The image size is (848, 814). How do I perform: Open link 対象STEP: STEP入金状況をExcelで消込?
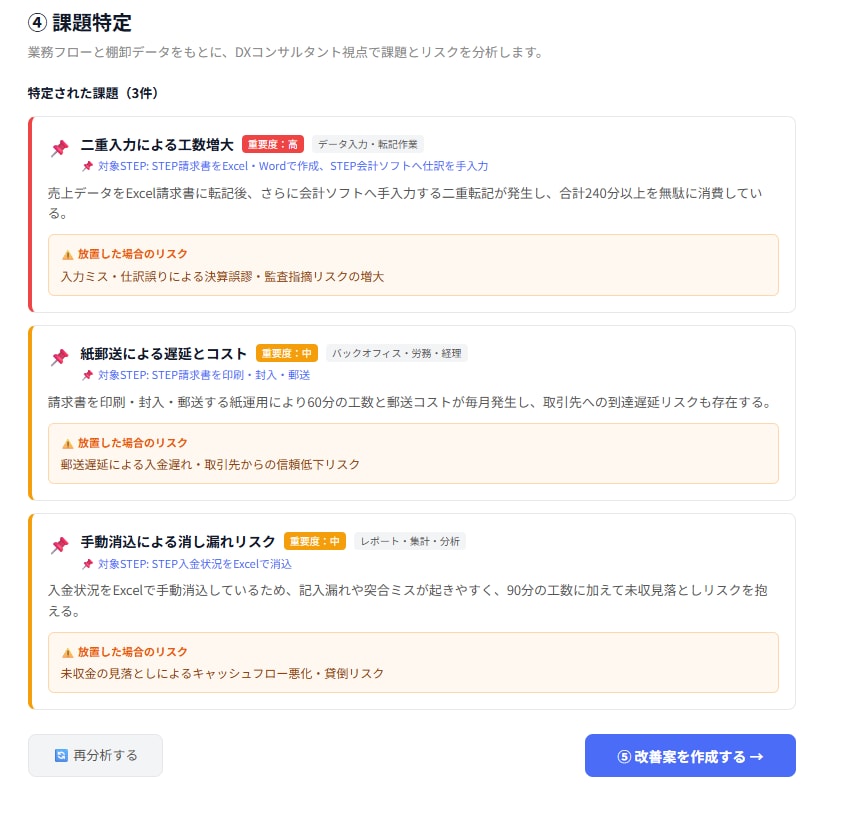[x=195, y=564]
